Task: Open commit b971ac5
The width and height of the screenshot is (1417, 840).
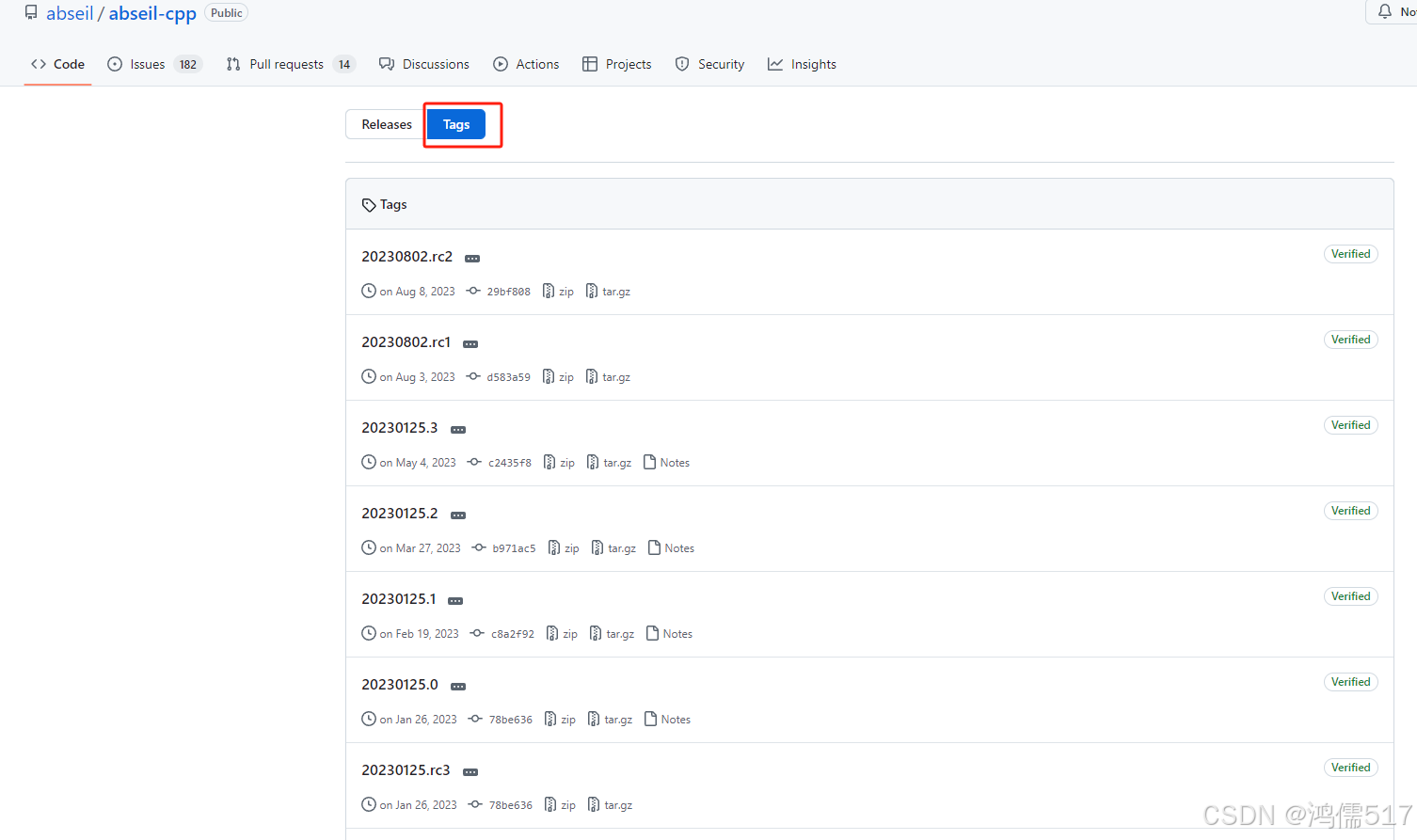Action: pyautogui.click(x=504, y=548)
